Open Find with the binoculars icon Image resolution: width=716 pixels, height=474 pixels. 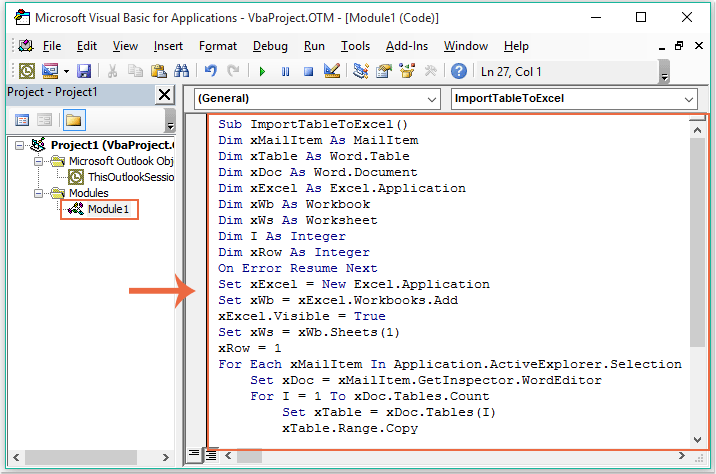[x=181, y=71]
